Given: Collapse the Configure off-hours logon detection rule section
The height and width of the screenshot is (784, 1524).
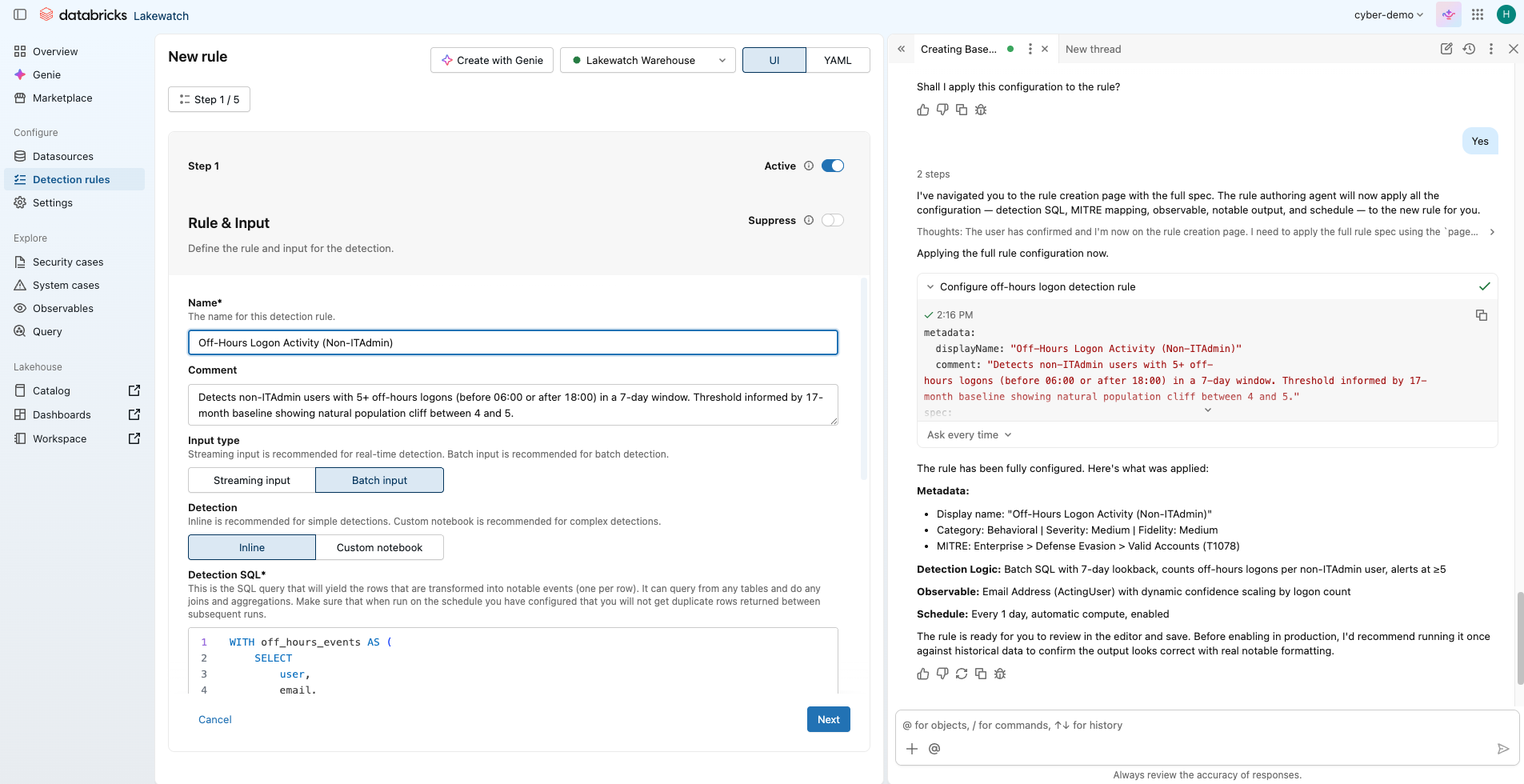Looking at the screenshot, I should pyautogui.click(x=930, y=286).
